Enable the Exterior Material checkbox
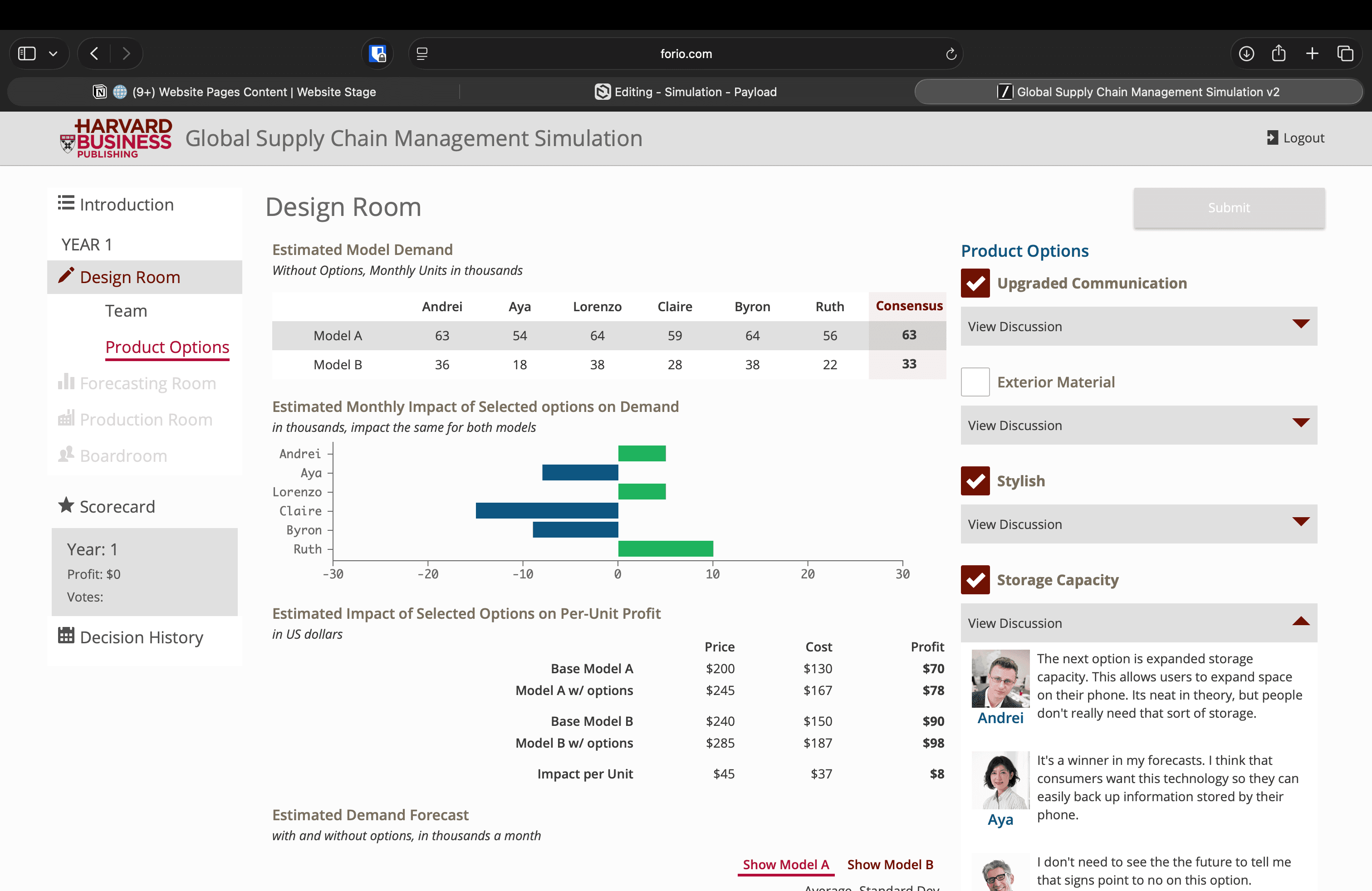 point(975,382)
